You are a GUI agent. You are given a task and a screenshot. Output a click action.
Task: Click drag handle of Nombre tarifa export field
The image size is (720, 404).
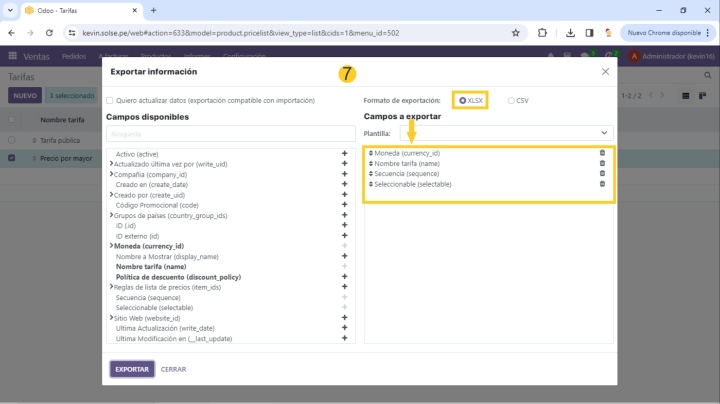pos(371,164)
